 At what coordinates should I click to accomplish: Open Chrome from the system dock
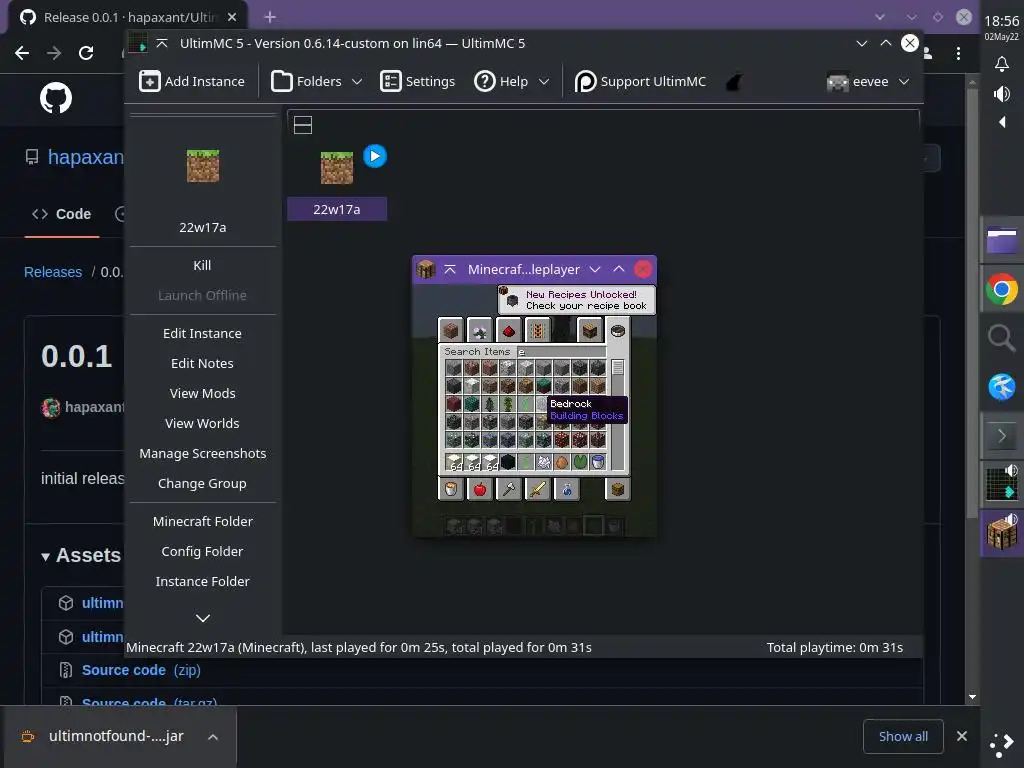(1001, 289)
